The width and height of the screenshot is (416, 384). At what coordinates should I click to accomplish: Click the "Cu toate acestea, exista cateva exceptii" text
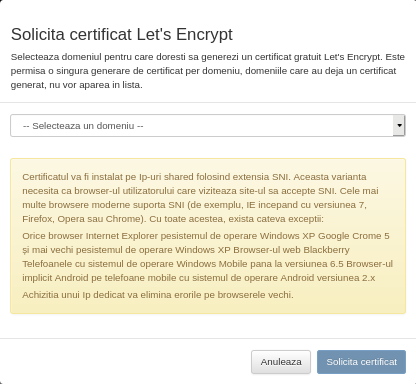(236, 219)
